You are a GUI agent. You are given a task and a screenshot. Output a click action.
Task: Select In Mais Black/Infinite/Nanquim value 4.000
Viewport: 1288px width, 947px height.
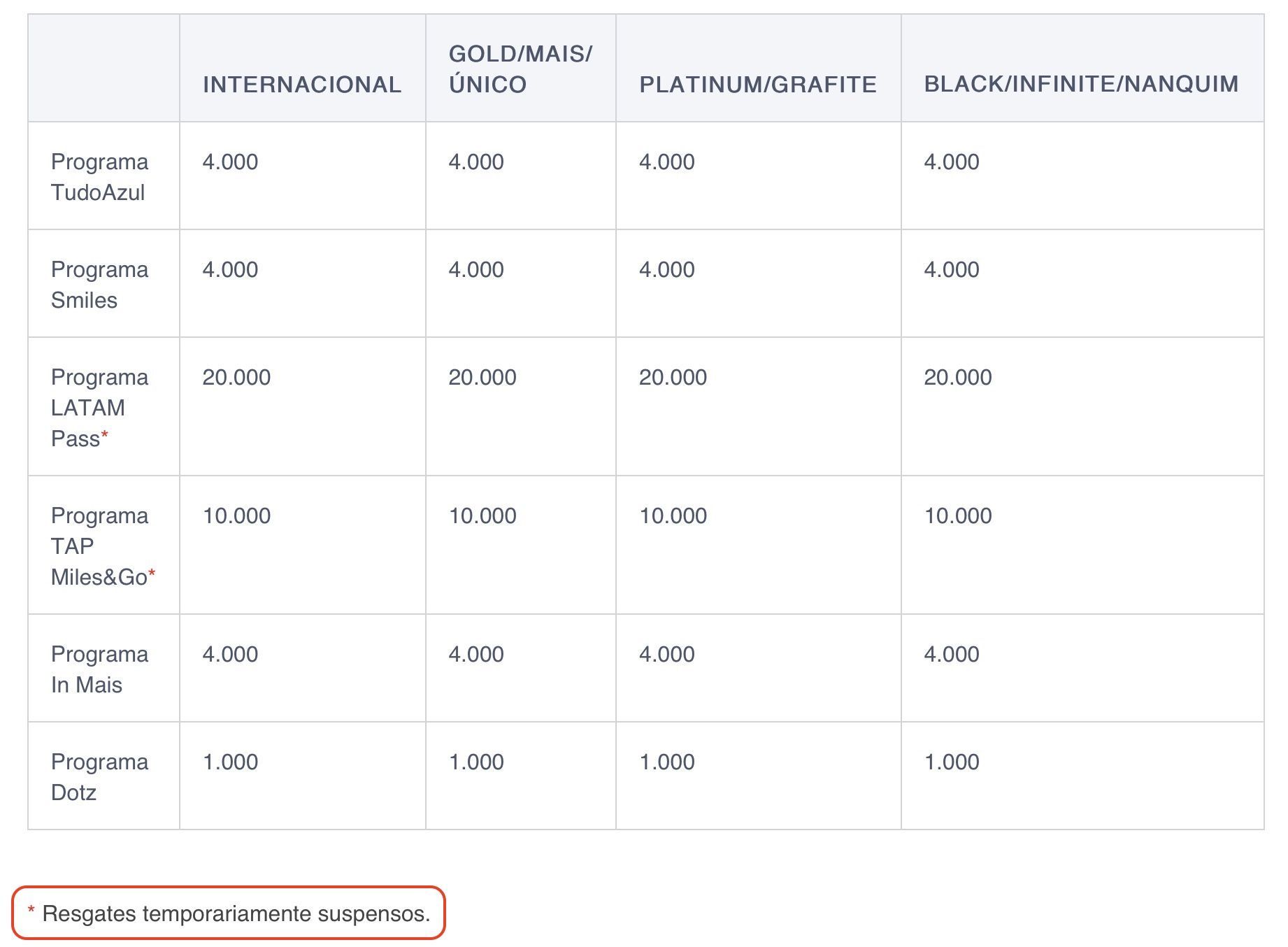952,655
